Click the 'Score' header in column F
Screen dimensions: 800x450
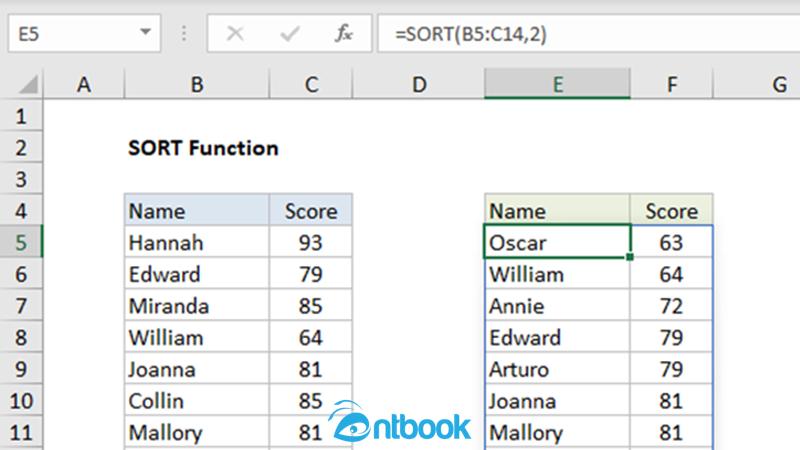tap(671, 211)
